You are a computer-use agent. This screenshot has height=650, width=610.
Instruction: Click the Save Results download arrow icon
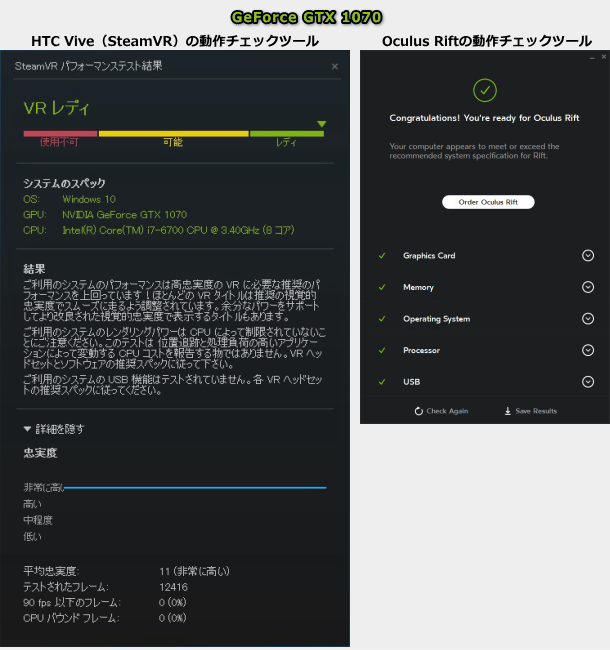(508, 411)
